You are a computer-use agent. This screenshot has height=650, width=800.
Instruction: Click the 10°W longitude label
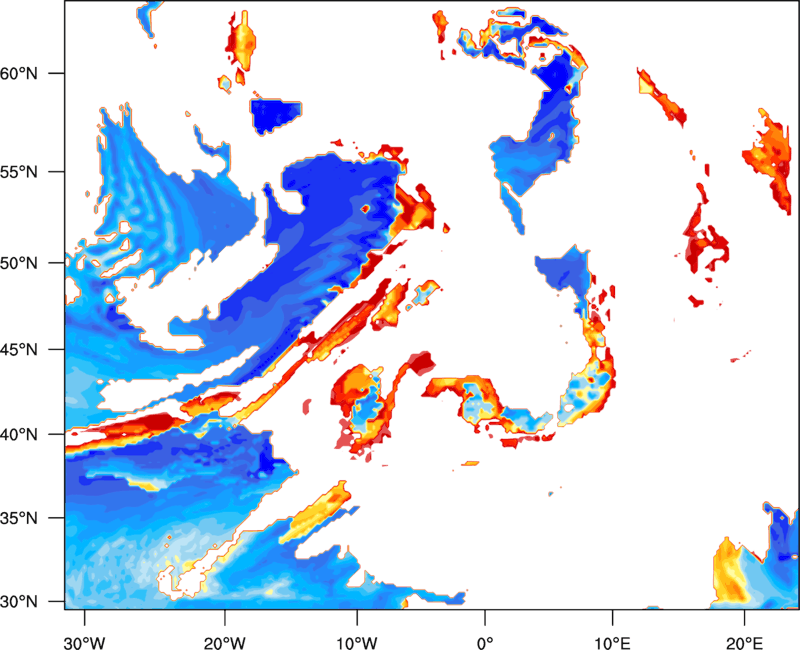click(356, 642)
